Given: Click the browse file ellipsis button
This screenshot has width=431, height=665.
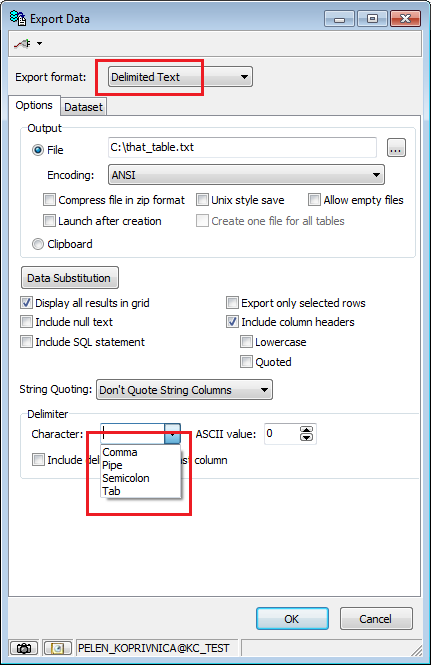Looking at the screenshot, I should [x=396, y=148].
